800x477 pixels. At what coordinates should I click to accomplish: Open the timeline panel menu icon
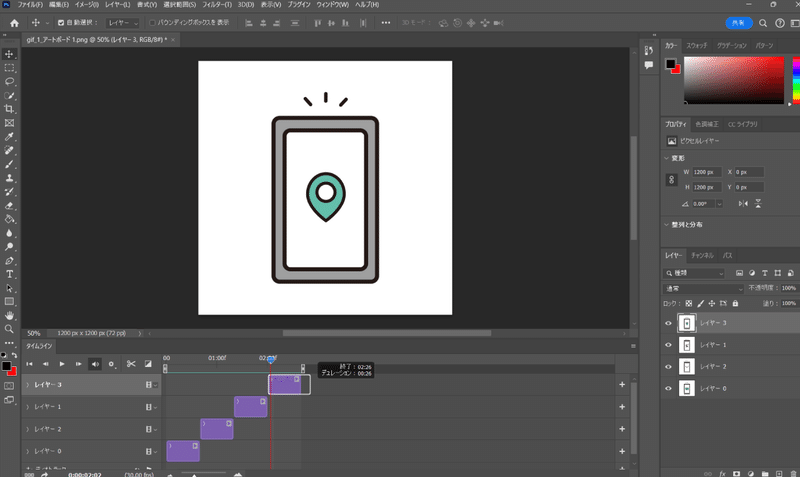point(633,346)
